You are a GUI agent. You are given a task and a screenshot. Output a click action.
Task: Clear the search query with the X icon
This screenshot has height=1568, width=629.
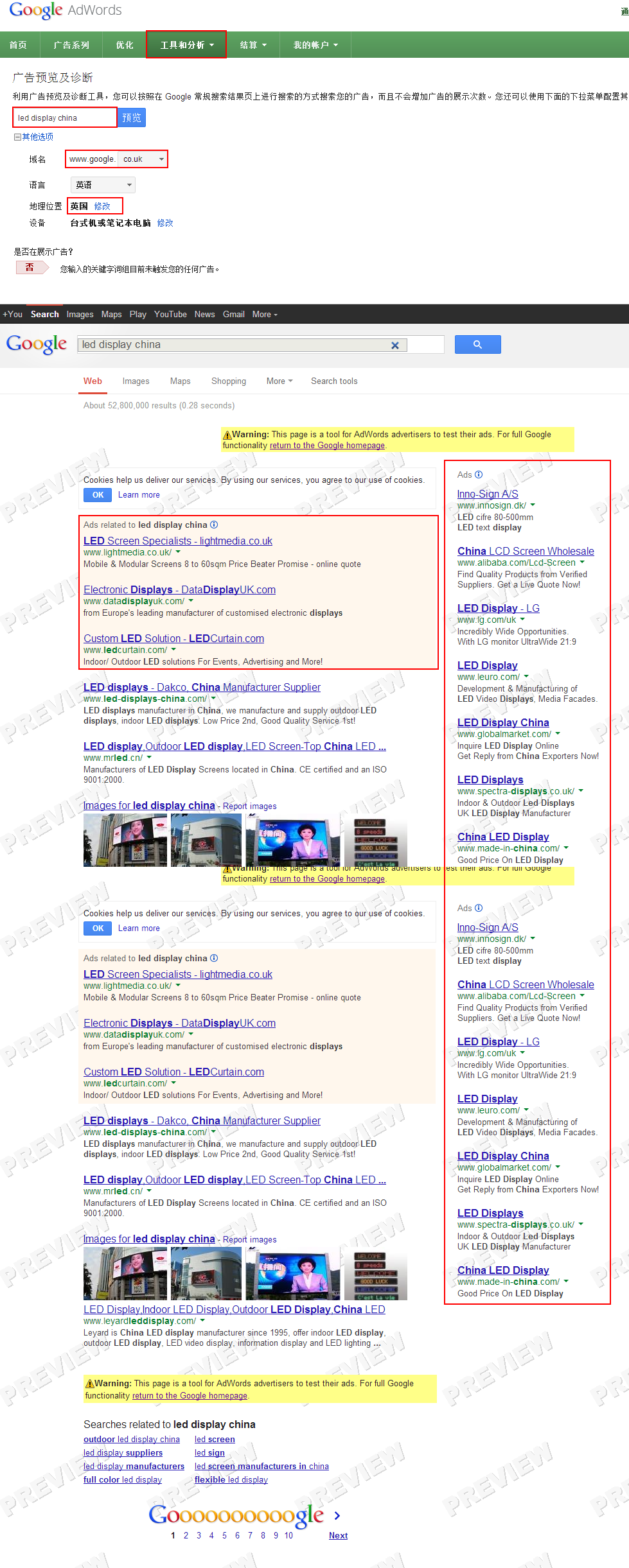pyautogui.click(x=394, y=345)
